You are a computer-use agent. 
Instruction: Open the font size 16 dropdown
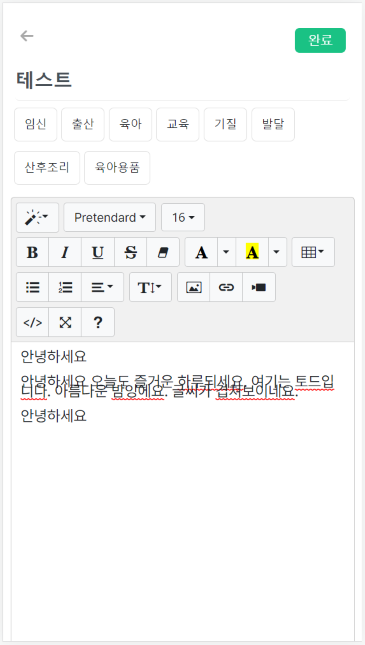pos(183,217)
